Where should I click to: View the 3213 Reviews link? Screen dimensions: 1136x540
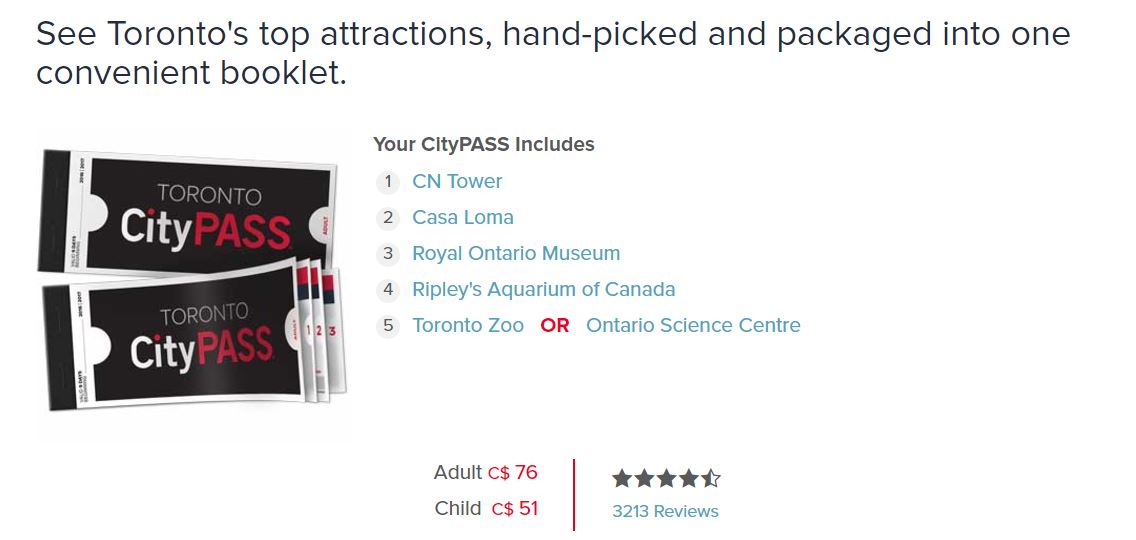tap(665, 511)
